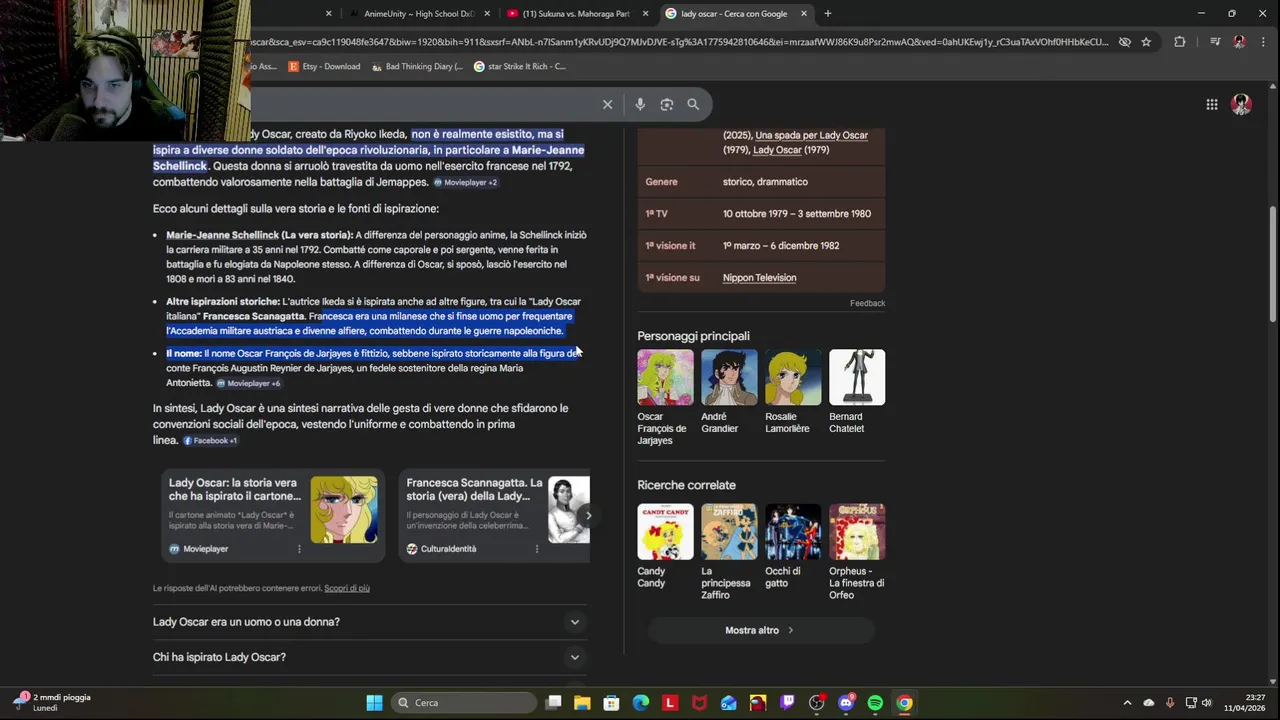The width and height of the screenshot is (1280, 720).
Task: Close the lady oscar search tab
Action: 803,14
